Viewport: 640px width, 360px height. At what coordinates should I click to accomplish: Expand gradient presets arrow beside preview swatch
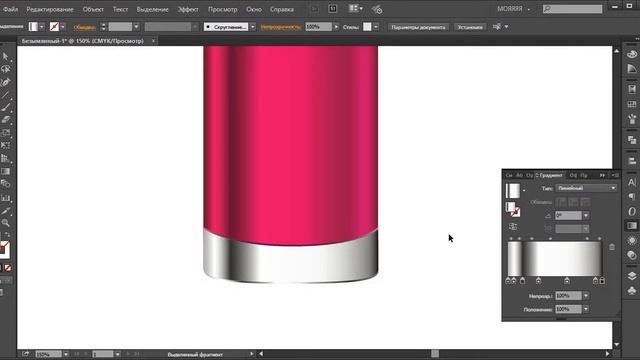coord(524,190)
